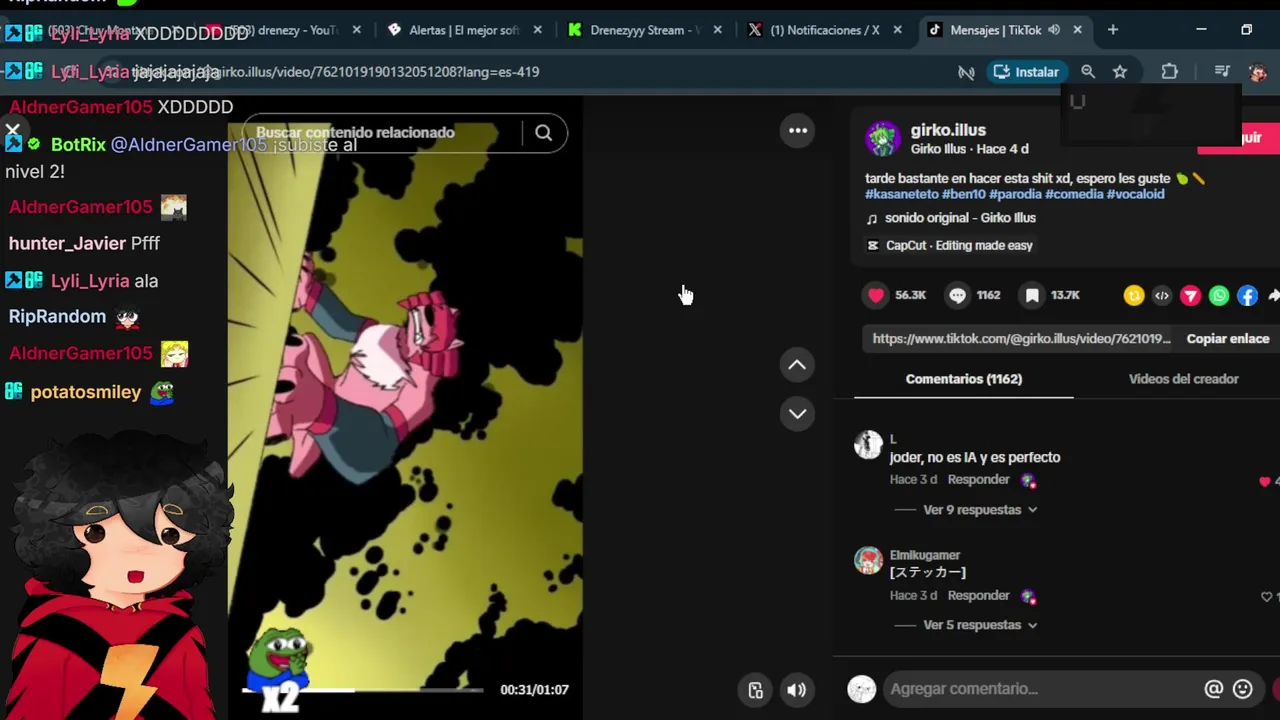Screen dimensions: 1280x720
Task: Reply to the 'joder, no es IA' comment
Action: pyautogui.click(x=978, y=480)
